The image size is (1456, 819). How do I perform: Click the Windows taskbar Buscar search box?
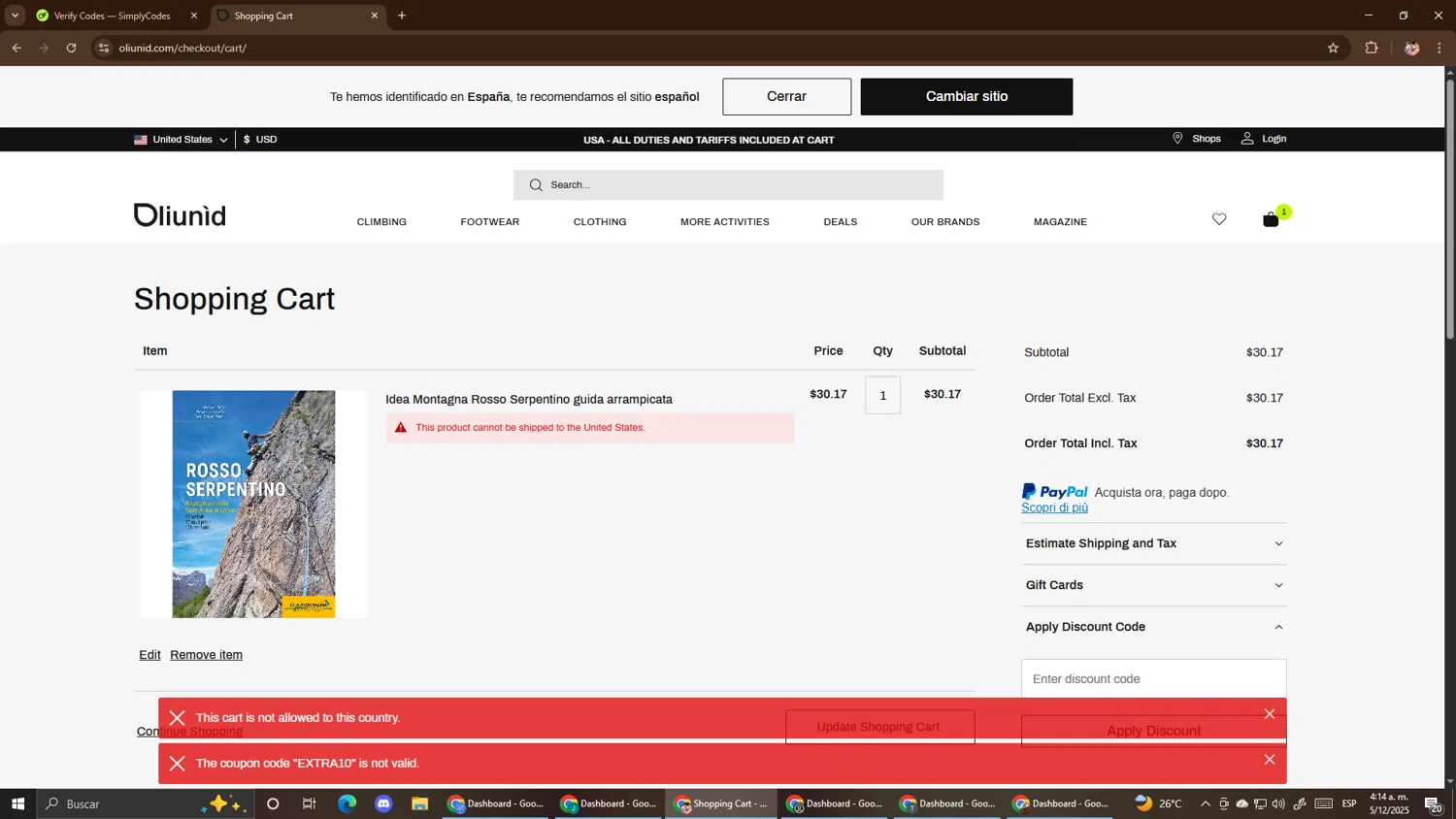[146, 803]
